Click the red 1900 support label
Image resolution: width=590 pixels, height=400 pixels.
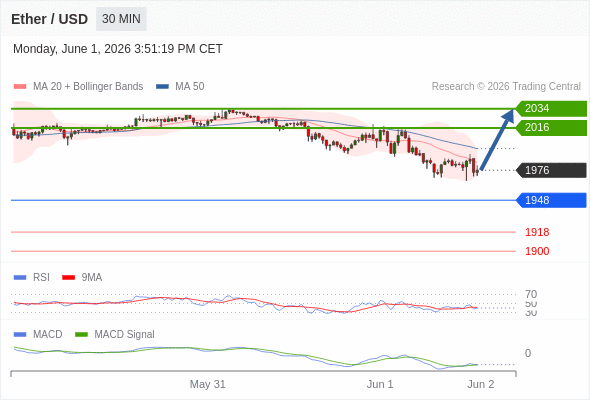click(x=537, y=251)
